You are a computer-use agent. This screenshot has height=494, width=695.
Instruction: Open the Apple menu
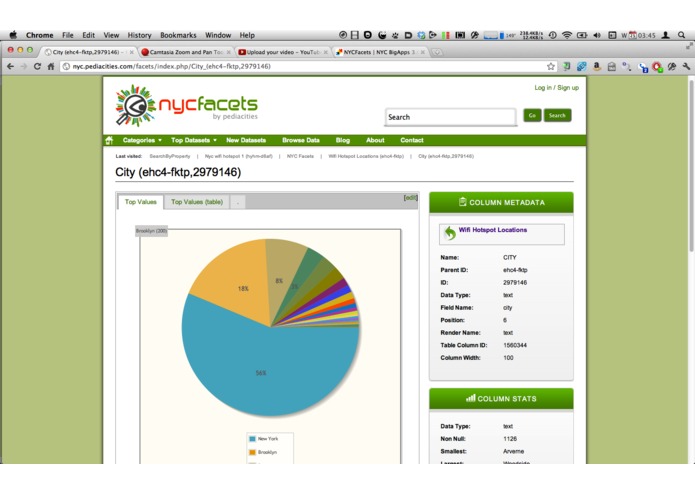pos(13,35)
